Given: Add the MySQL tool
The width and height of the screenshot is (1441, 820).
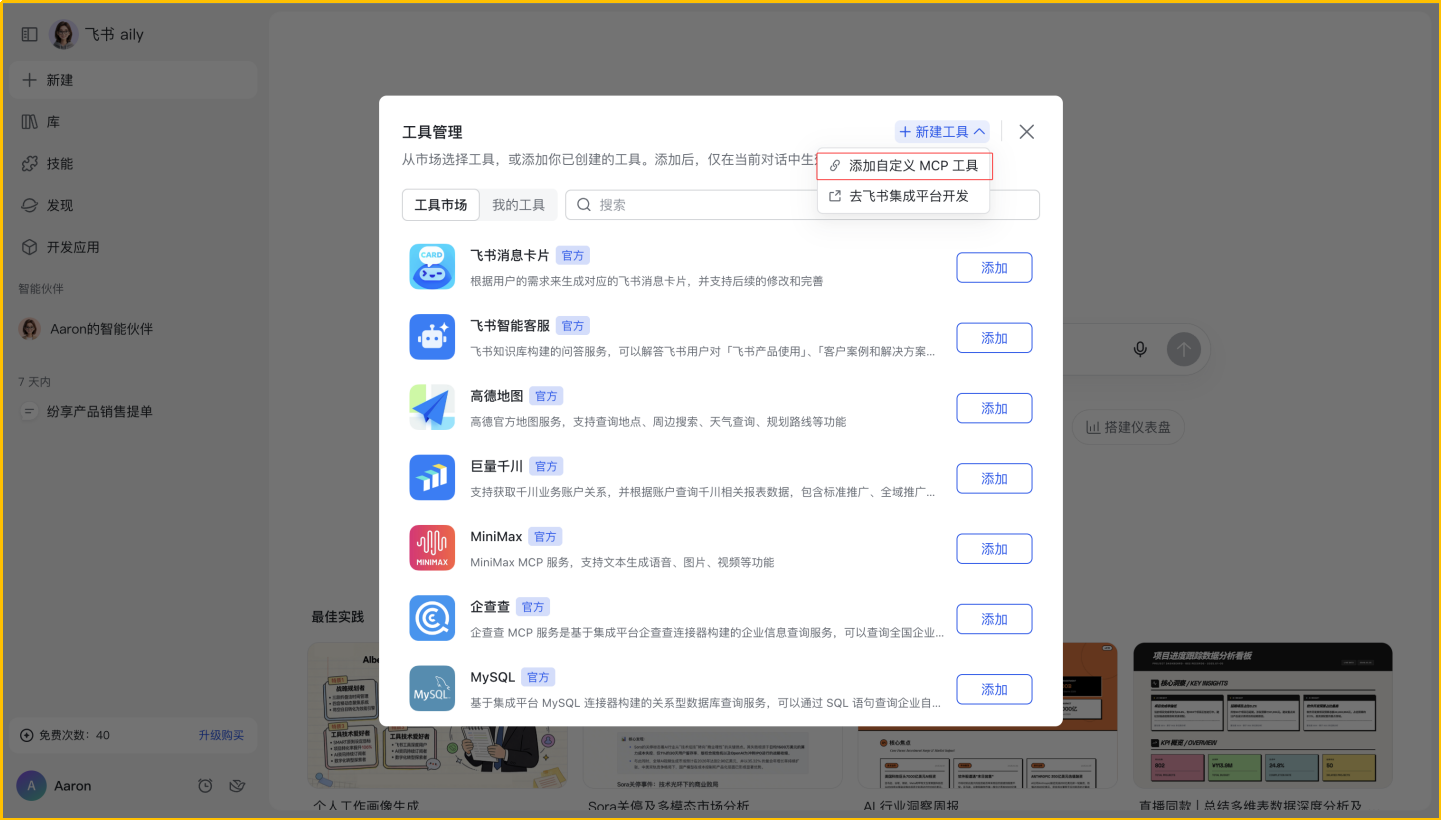Looking at the screenshot, I should pos(994,690).
